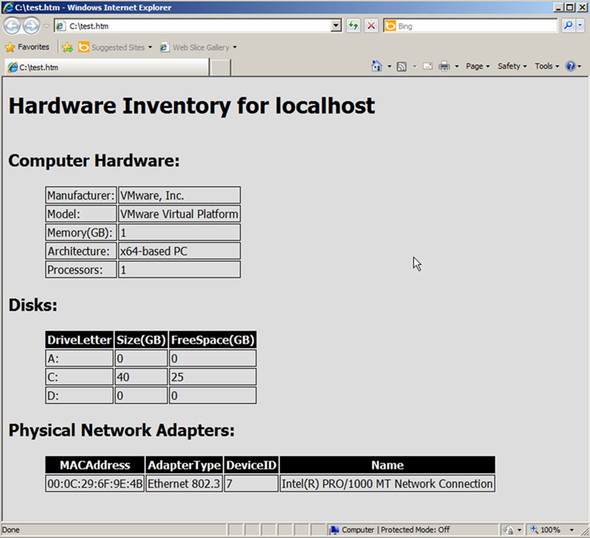Click the search magnifier button
Viewport: 590px width, 538px height.
click(x=568, y=26)
